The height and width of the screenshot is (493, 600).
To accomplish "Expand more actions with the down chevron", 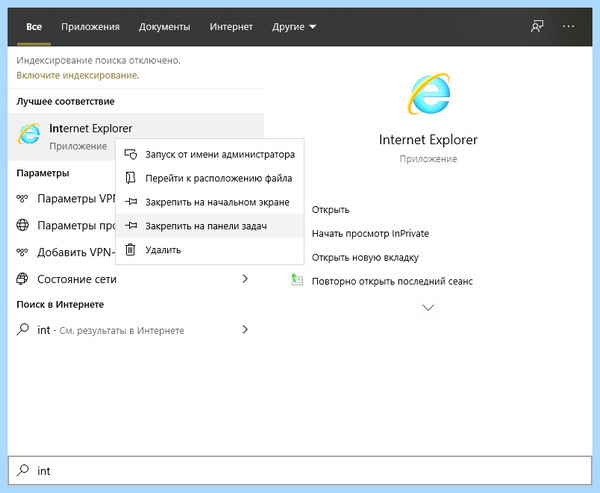I will point(428,307).
